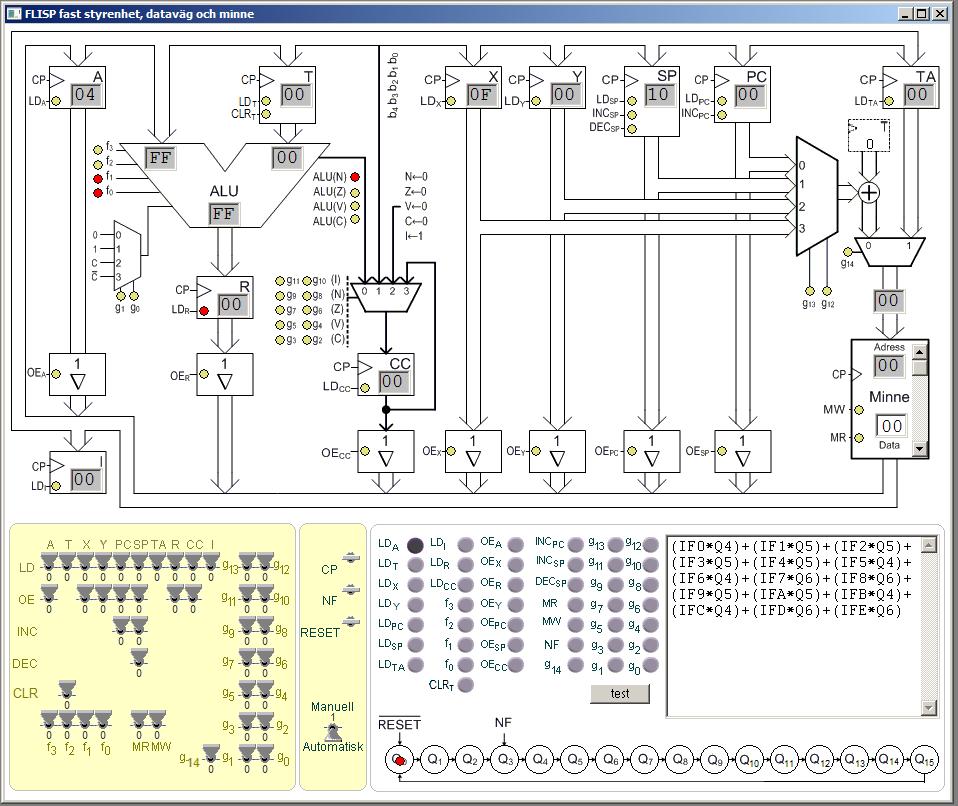Click the OEX LED on the X buffer
This screenshot has height=806, width=958.
(x=451, y=451)
